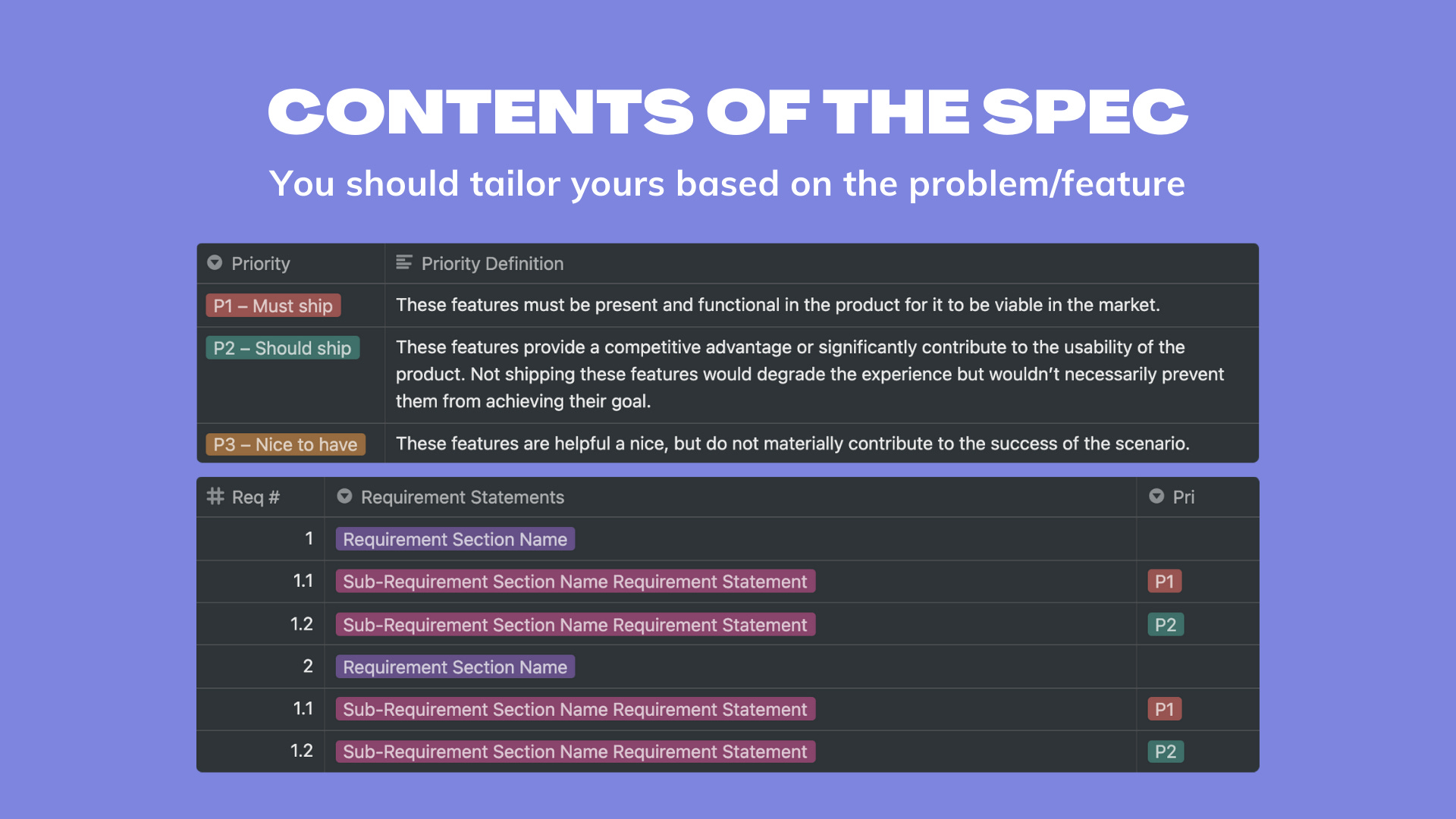Click the P2 tag in row 1.2
Viewport: 1456px width, 819px height.
tap(1165, 624)
